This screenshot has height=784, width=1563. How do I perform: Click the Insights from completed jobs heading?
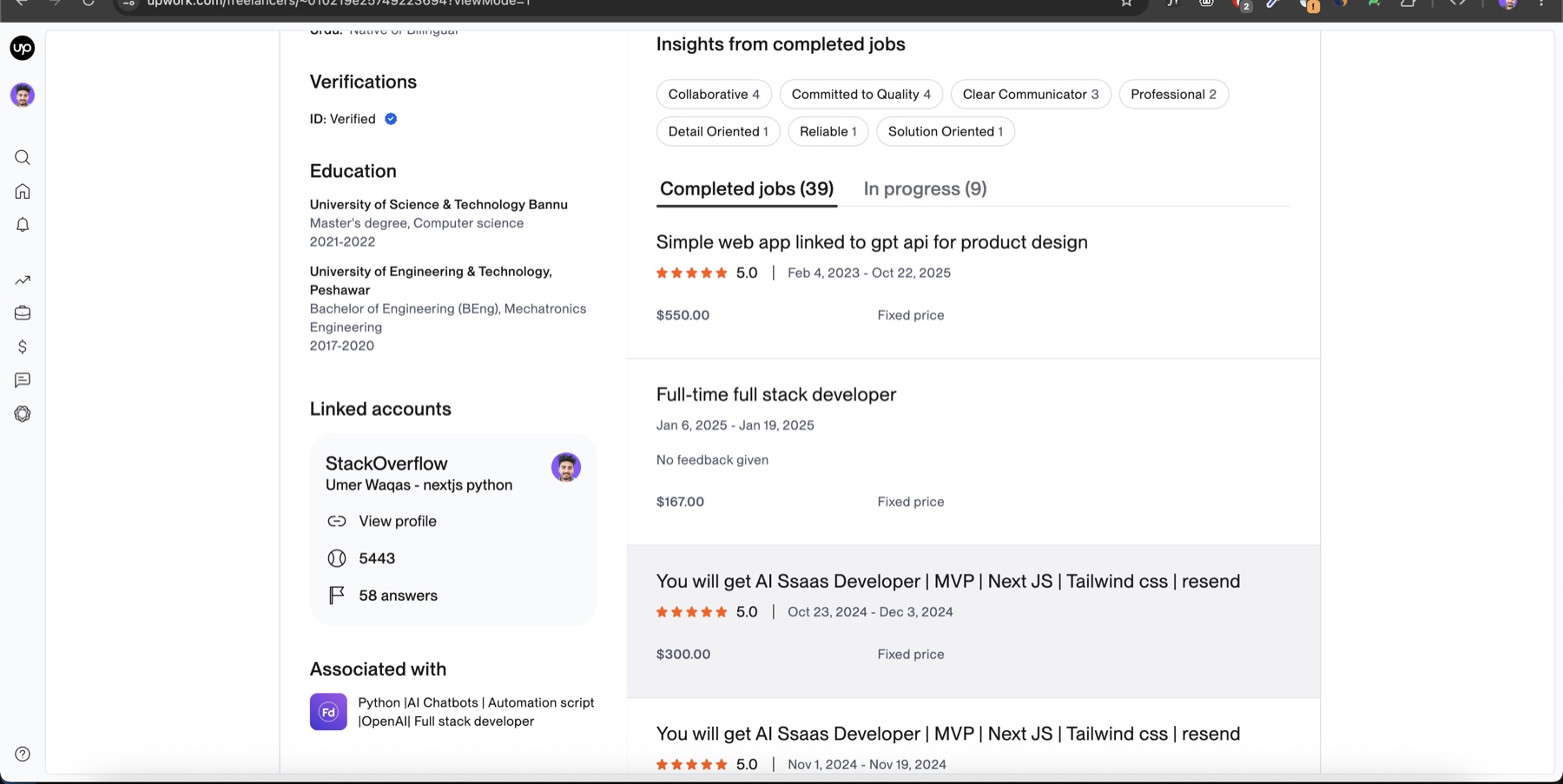point(781,44)
